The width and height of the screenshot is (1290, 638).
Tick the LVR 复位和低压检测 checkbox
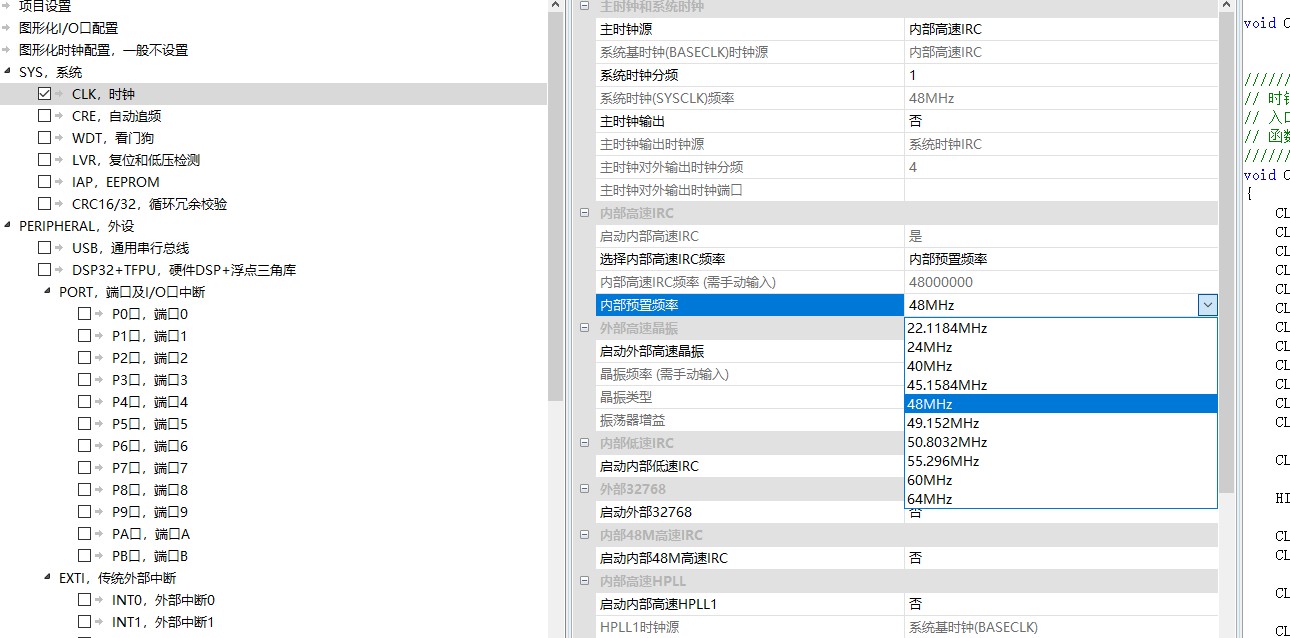pos(44,160)
